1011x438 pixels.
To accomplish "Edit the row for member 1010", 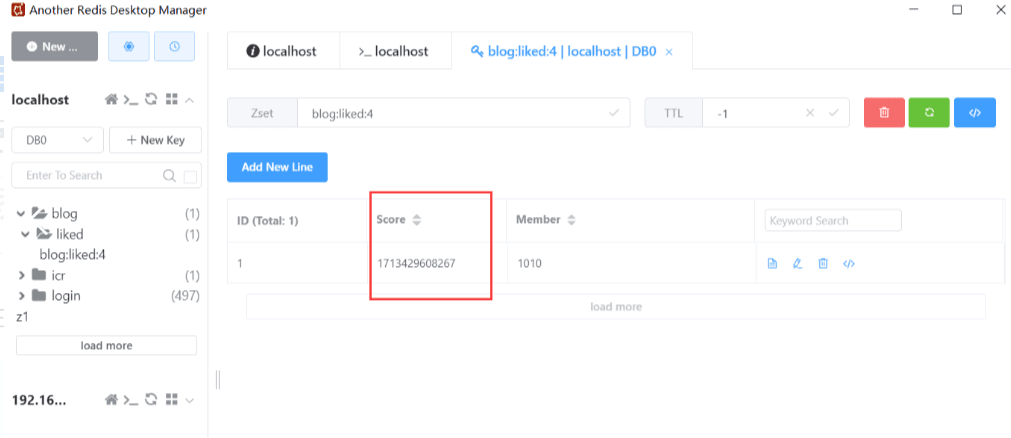I will (797, 264).
